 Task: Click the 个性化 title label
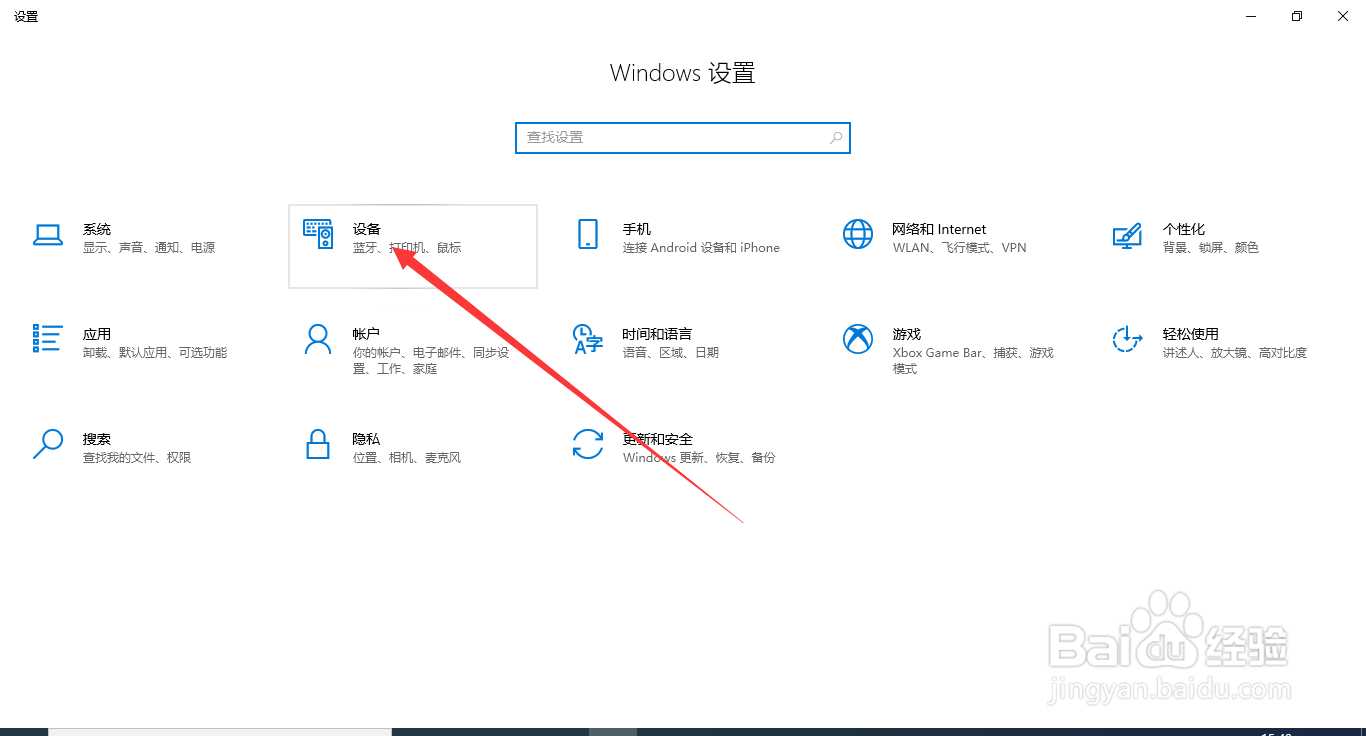coord(1184,229)
